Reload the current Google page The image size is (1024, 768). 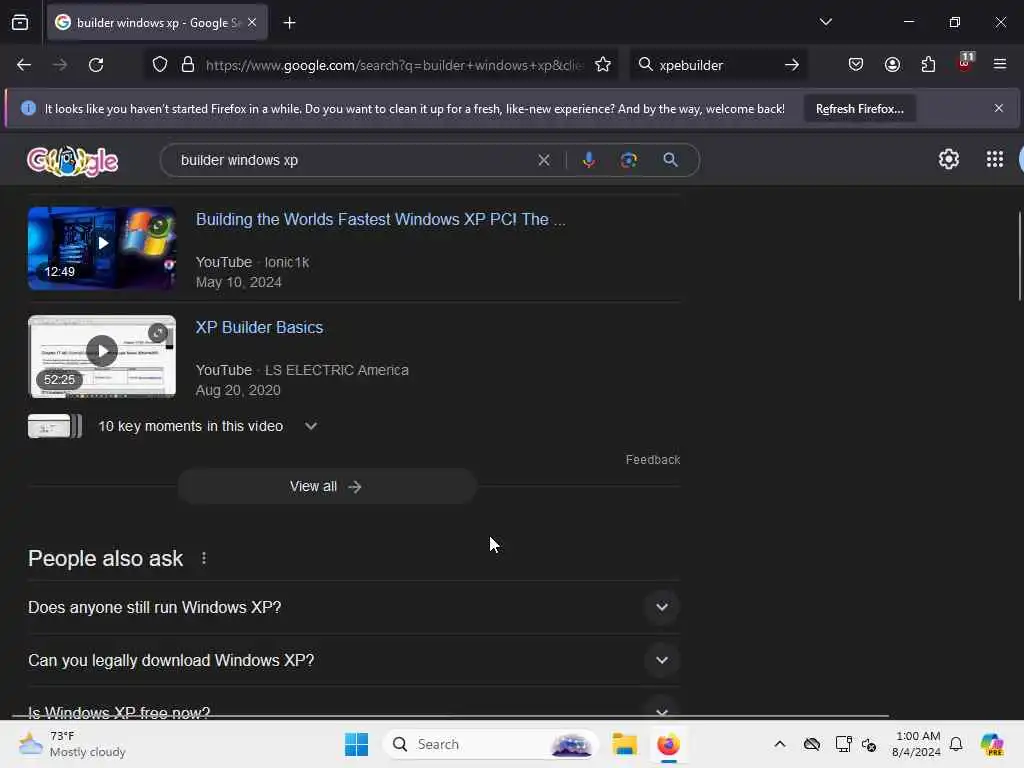tap(96, 65)
